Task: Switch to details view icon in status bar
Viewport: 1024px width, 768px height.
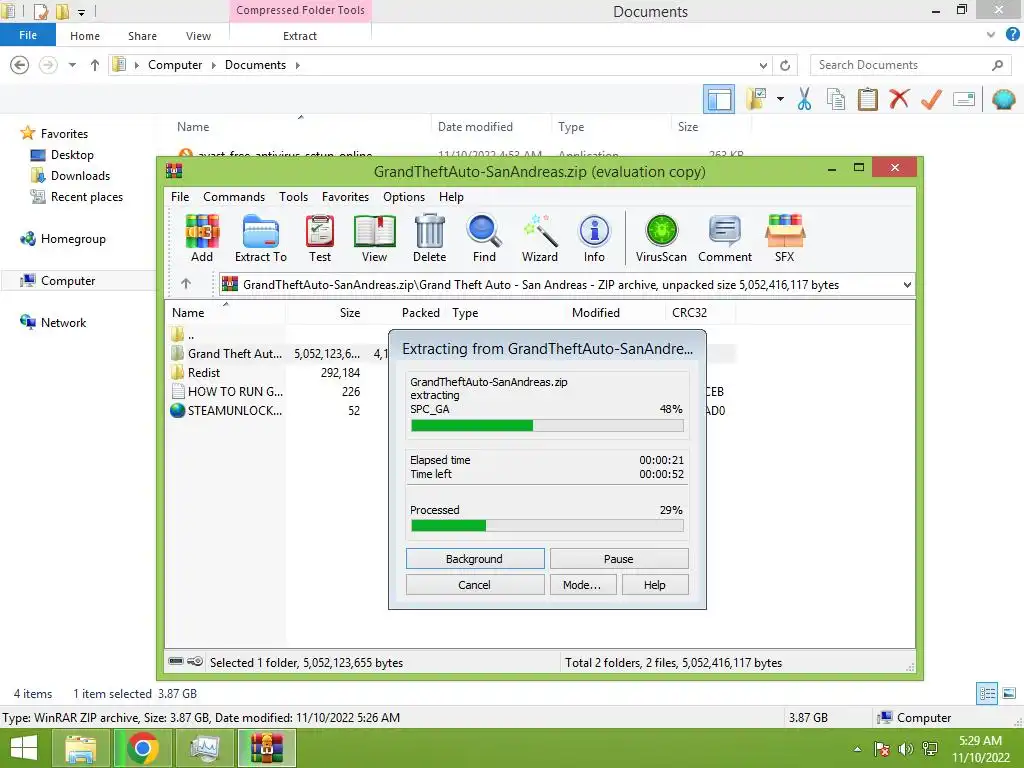Action: click(x=987, y=694)
